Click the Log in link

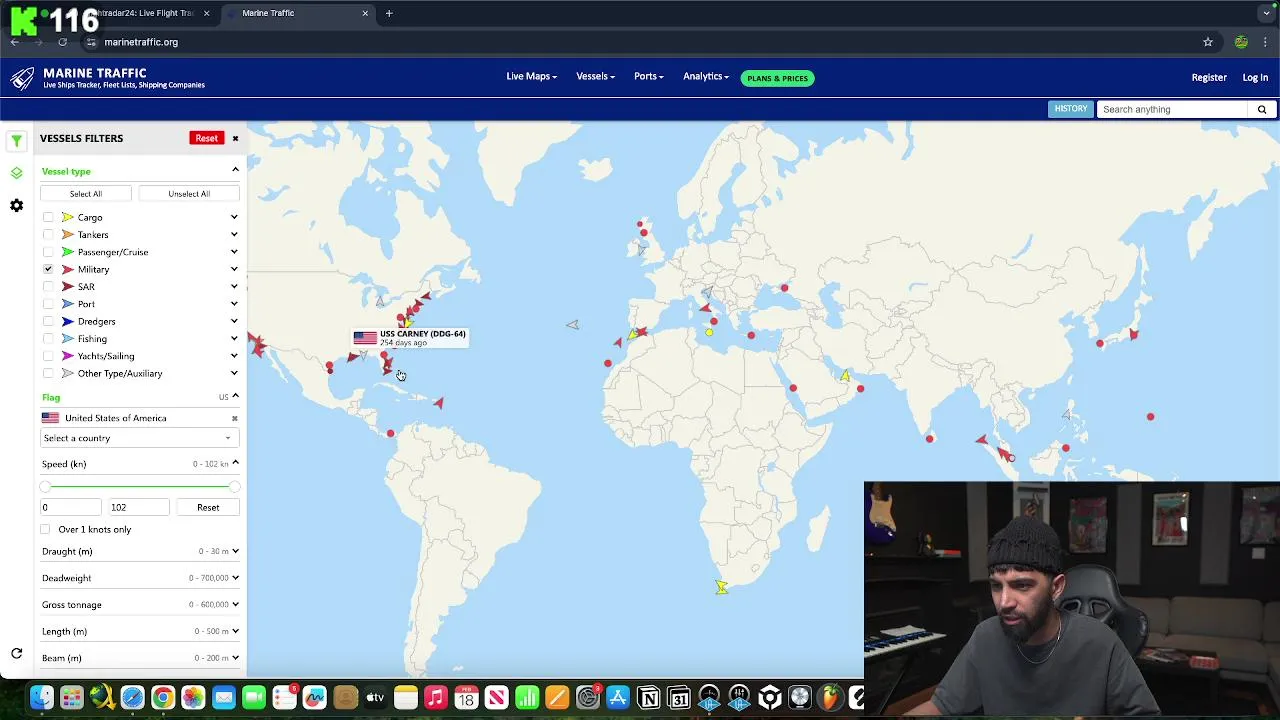pos(1255,77)
